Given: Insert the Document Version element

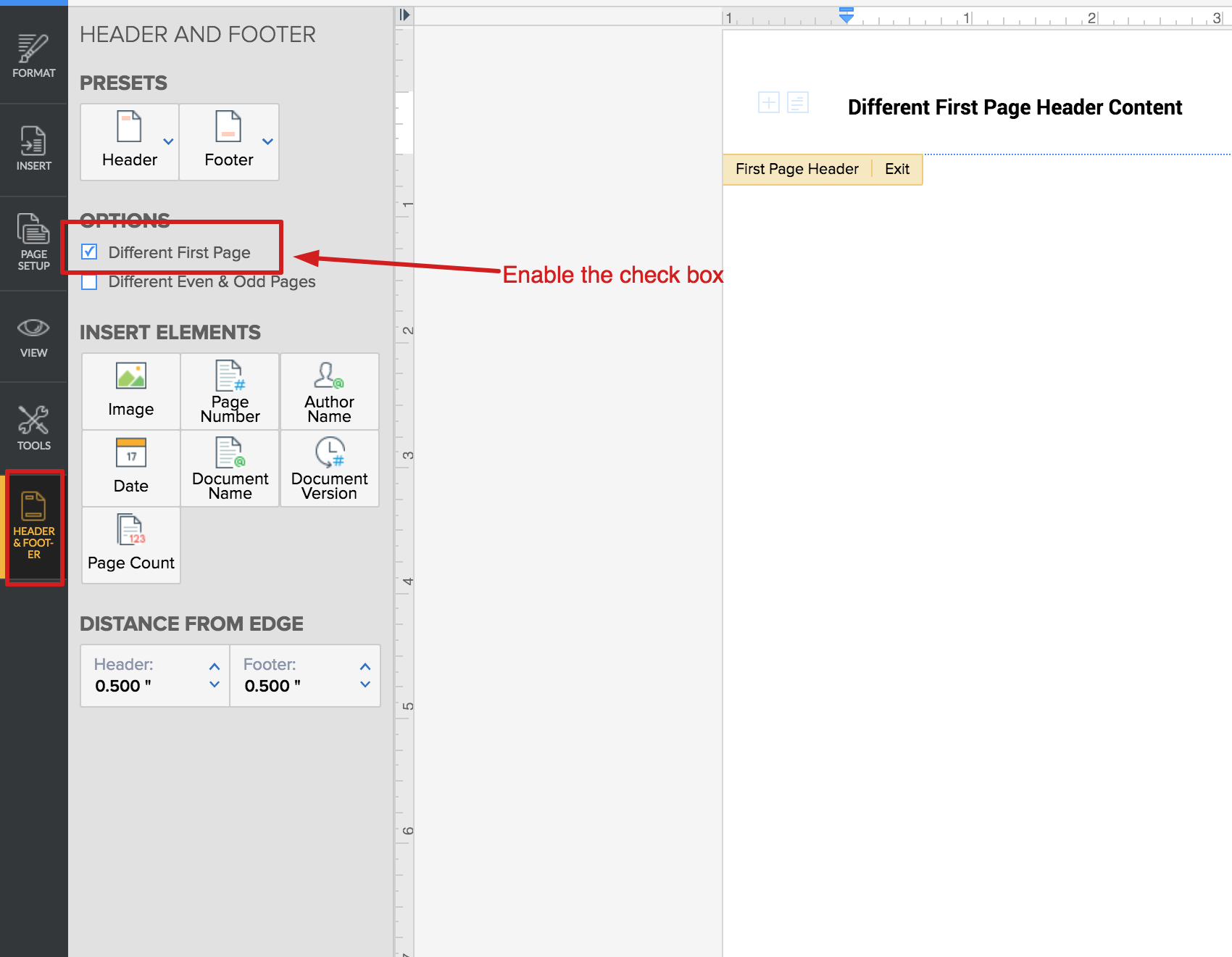Looking at the screenshot, I should click(329, 468).
